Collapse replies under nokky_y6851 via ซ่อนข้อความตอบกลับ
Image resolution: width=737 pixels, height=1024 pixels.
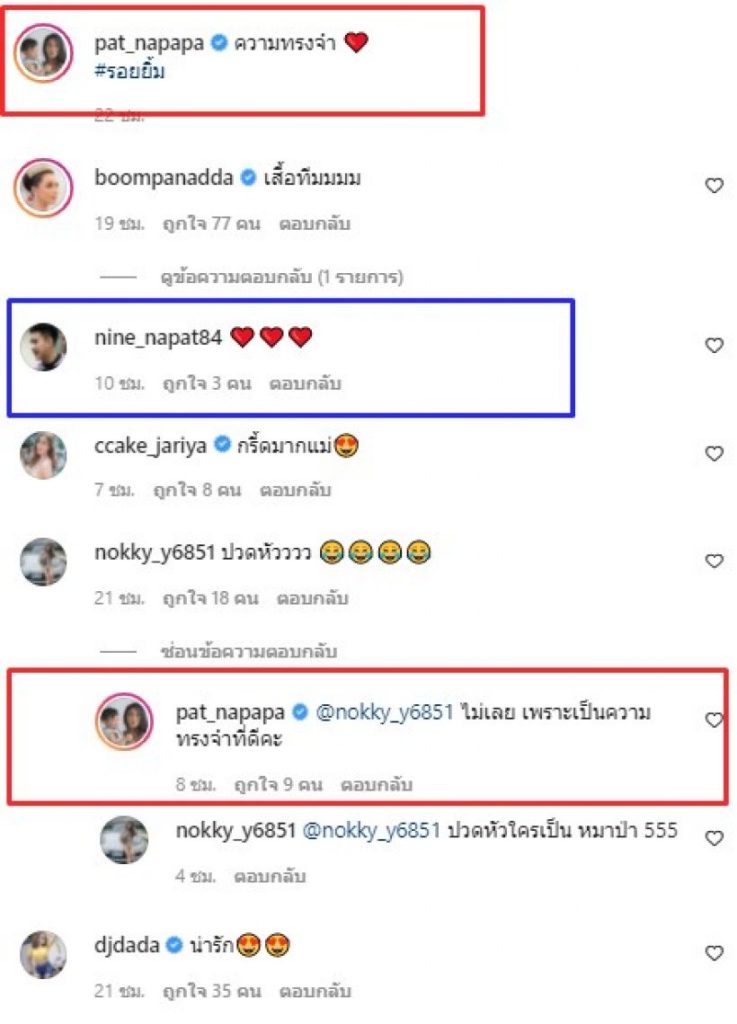[x=249, y=651]
